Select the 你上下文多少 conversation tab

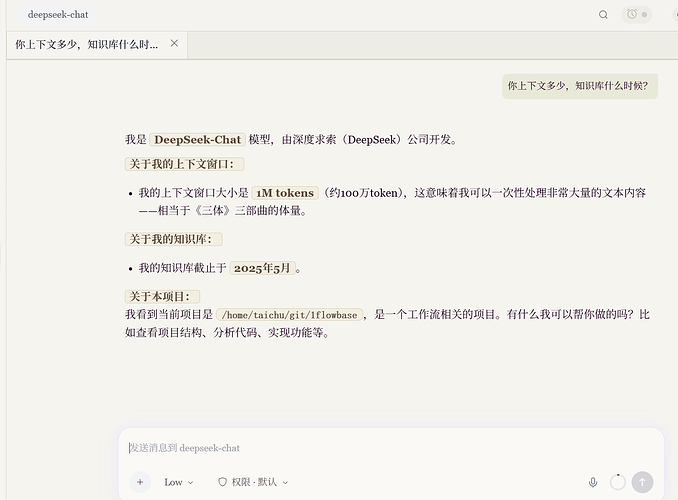click(x=97, y=45)
